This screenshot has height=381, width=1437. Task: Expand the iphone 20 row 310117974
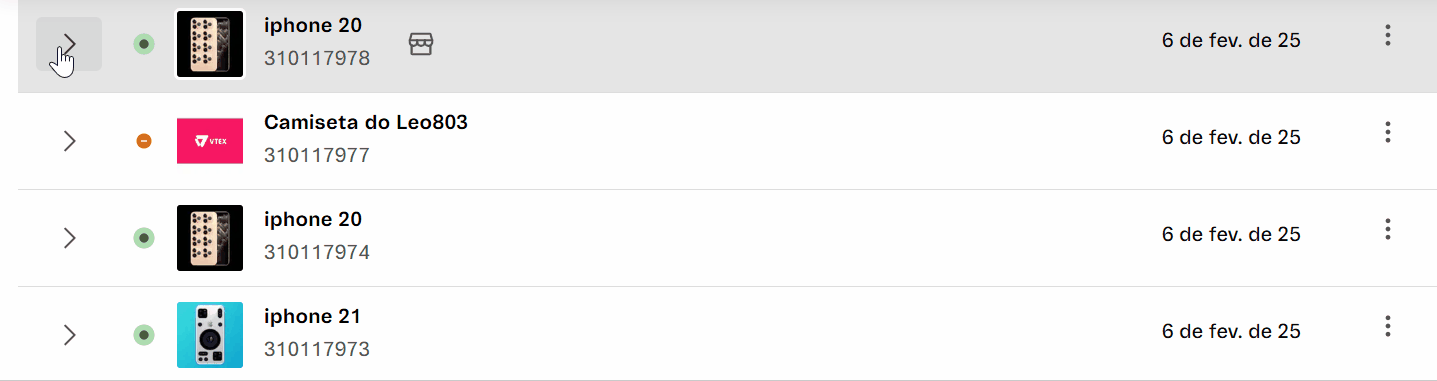pyautogui.click(x=69, y=238)
